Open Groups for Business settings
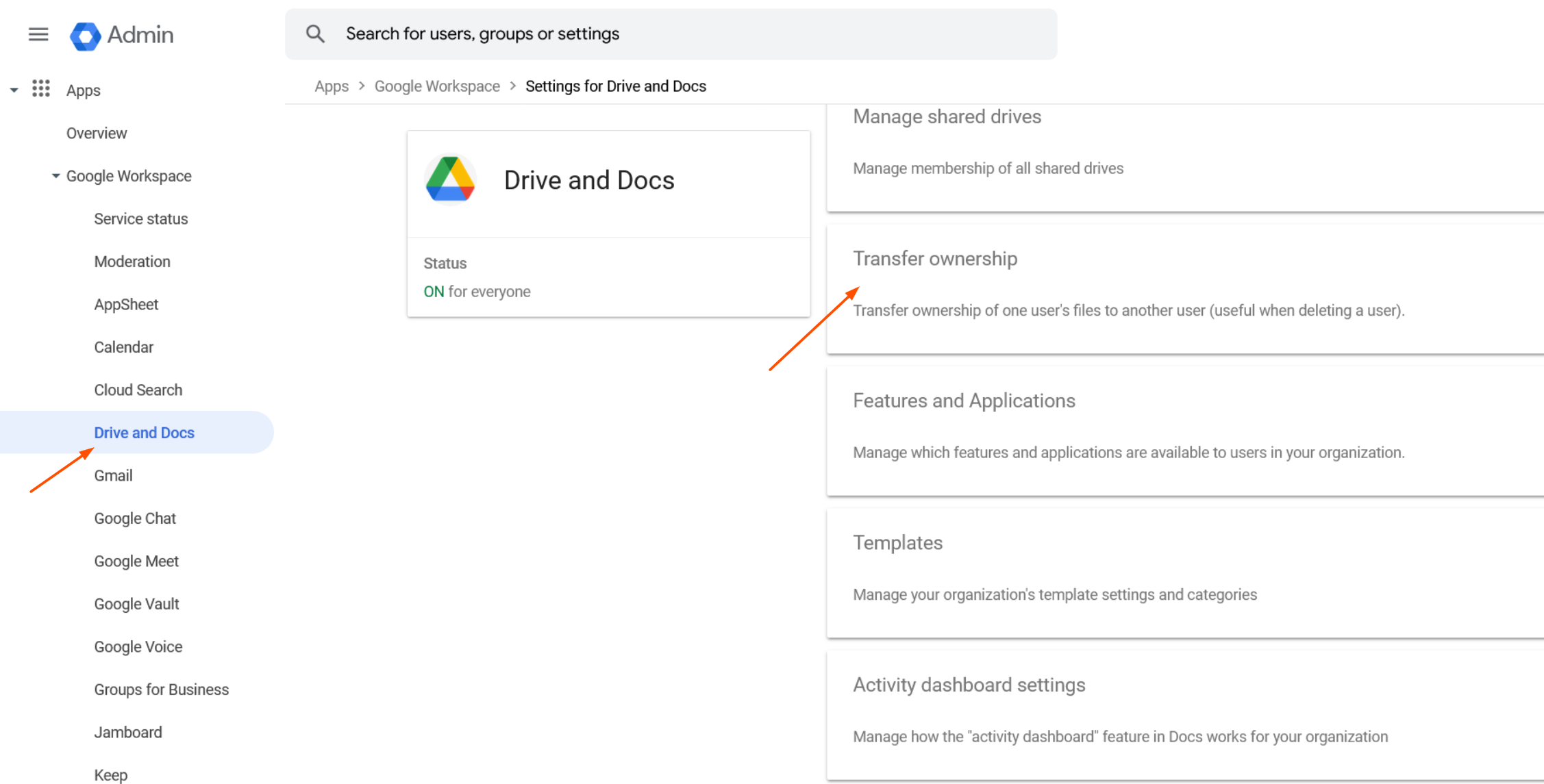Screen dimensions: 1544x784 pyautogui.click(x=162, y=690)
